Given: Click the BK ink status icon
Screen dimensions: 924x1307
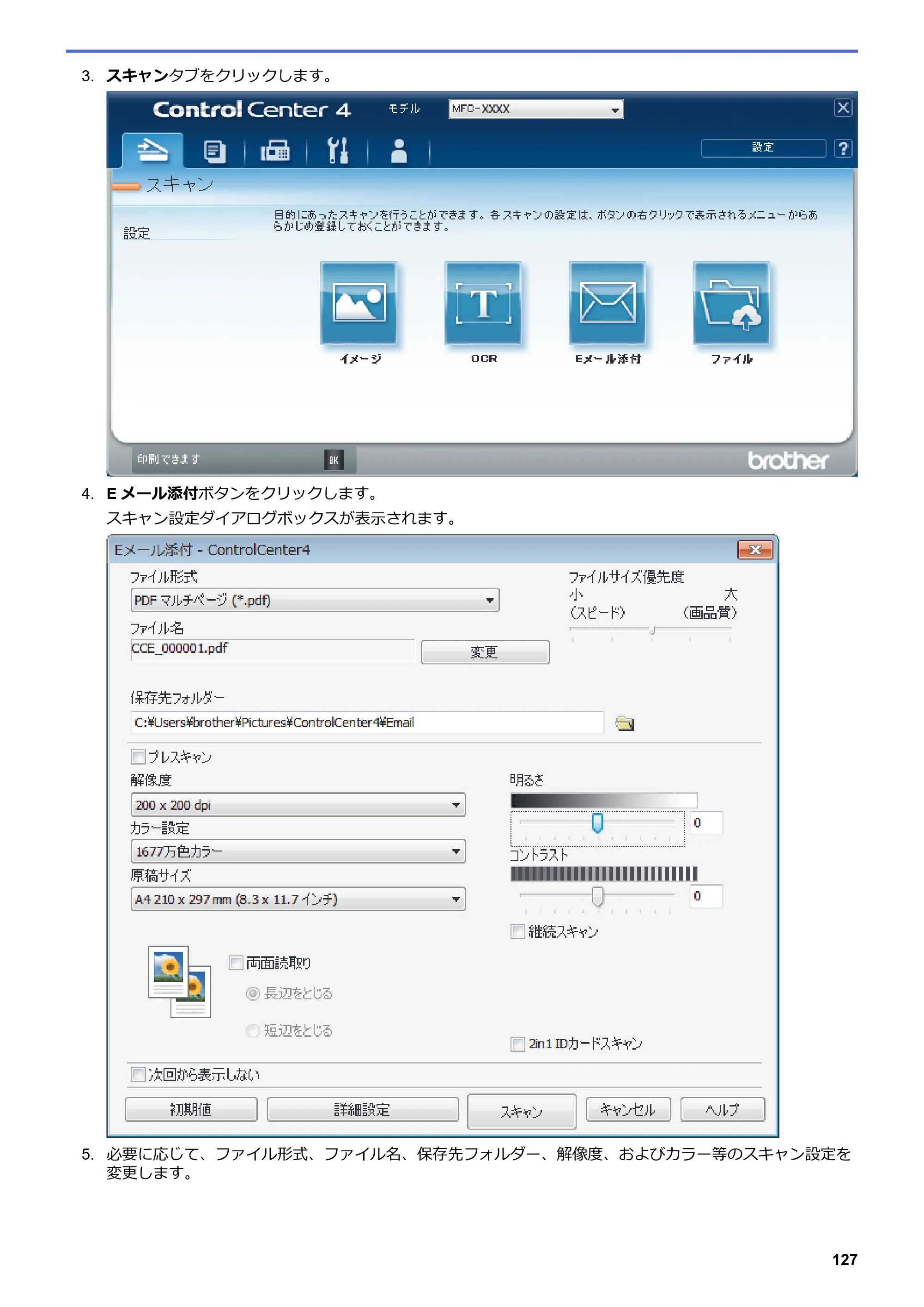Looking at the screenshot, I should (334, 460).
